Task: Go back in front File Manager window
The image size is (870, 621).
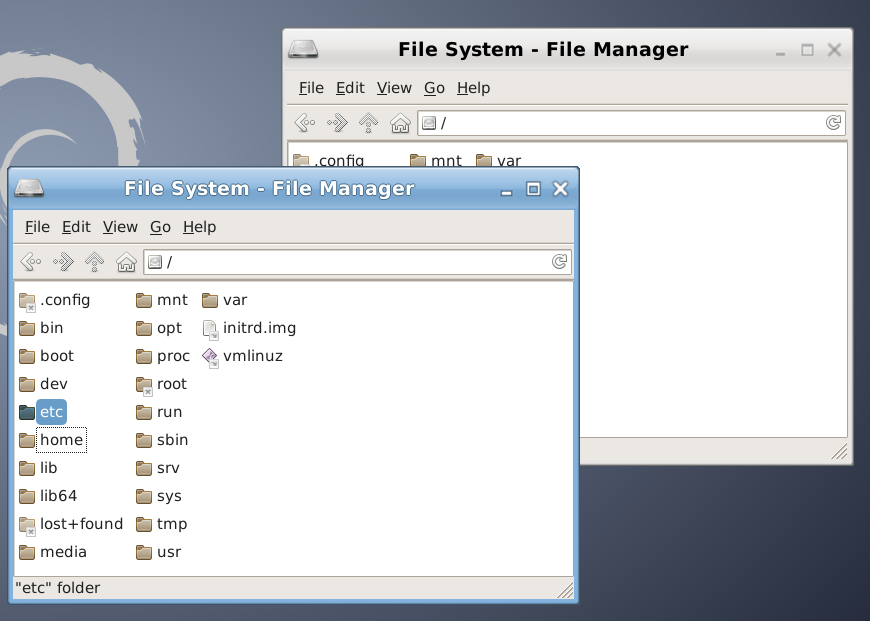Action: click(x=31, y=261)
